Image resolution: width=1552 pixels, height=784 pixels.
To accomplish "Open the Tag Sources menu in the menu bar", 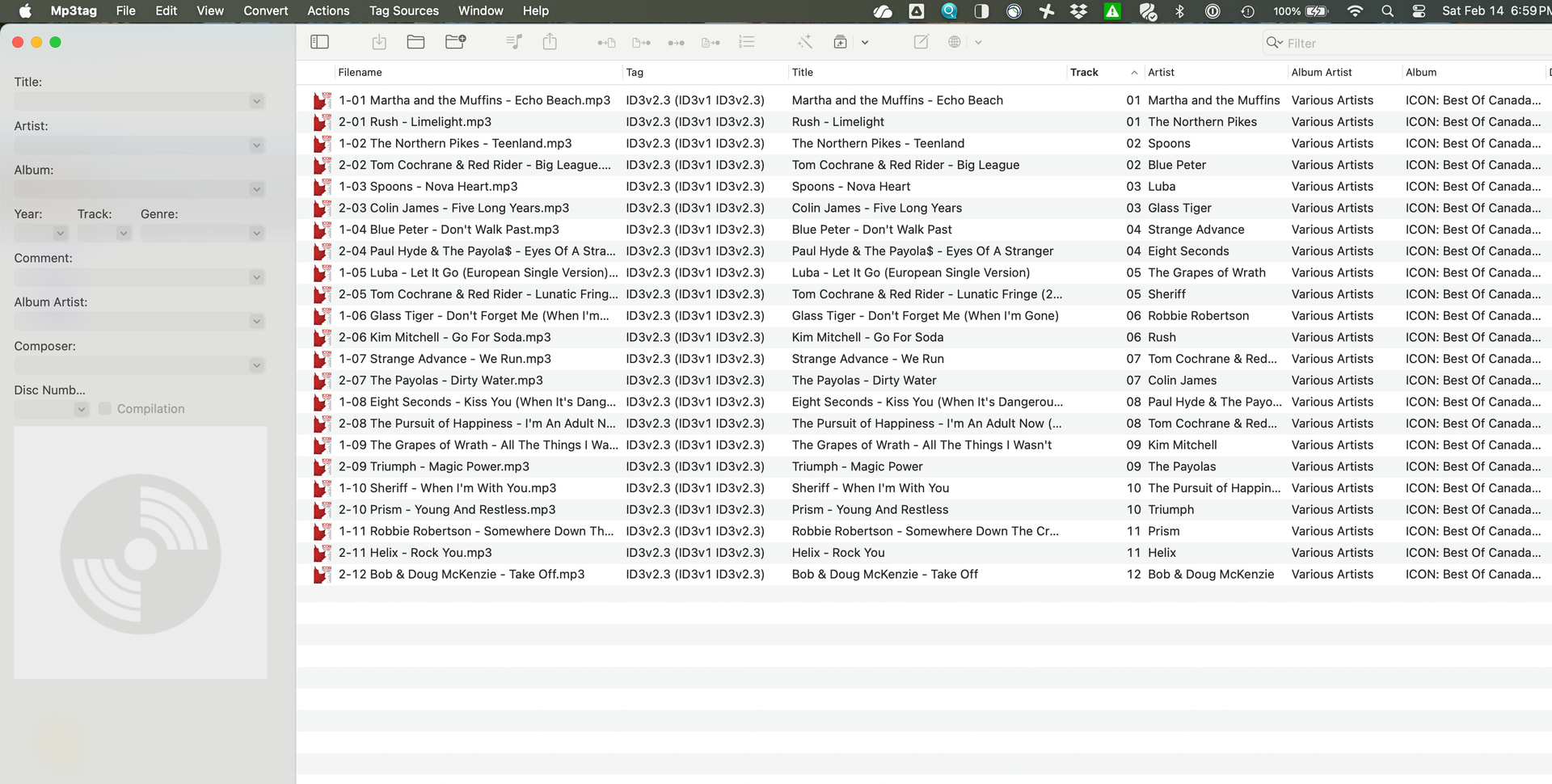I will (x=404, y=11).
